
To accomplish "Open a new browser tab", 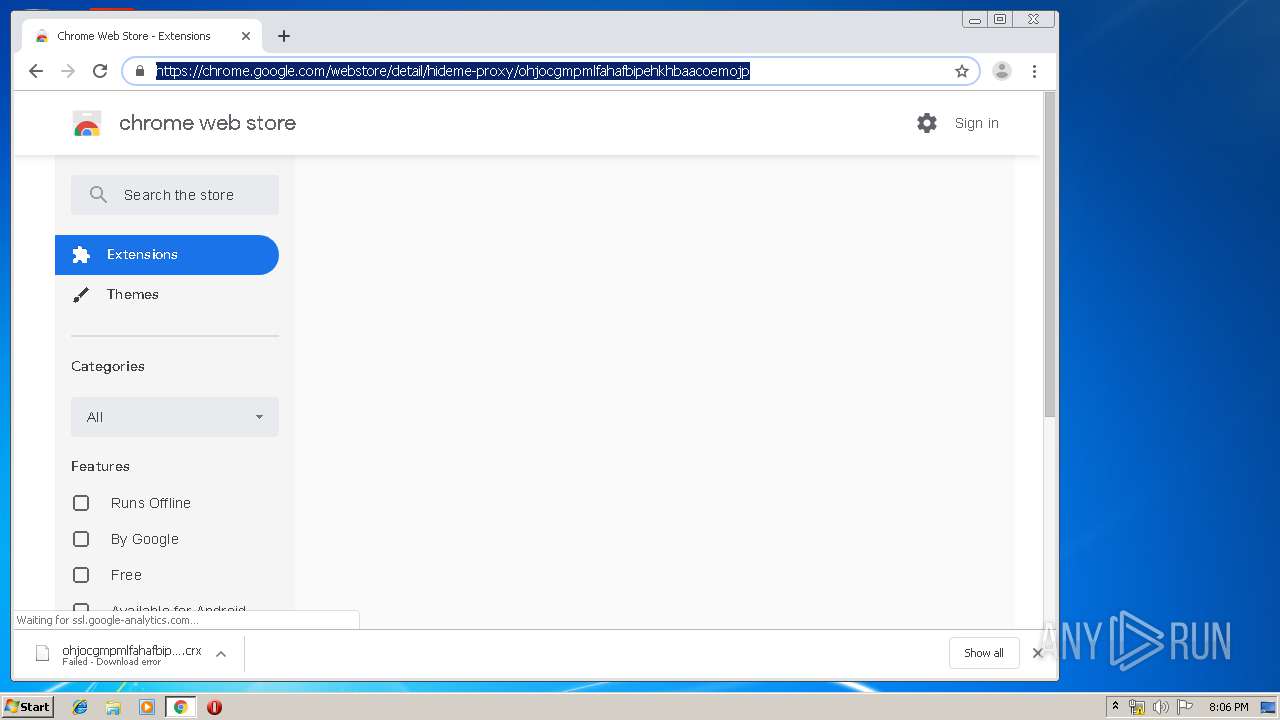I will coord(284,36).
